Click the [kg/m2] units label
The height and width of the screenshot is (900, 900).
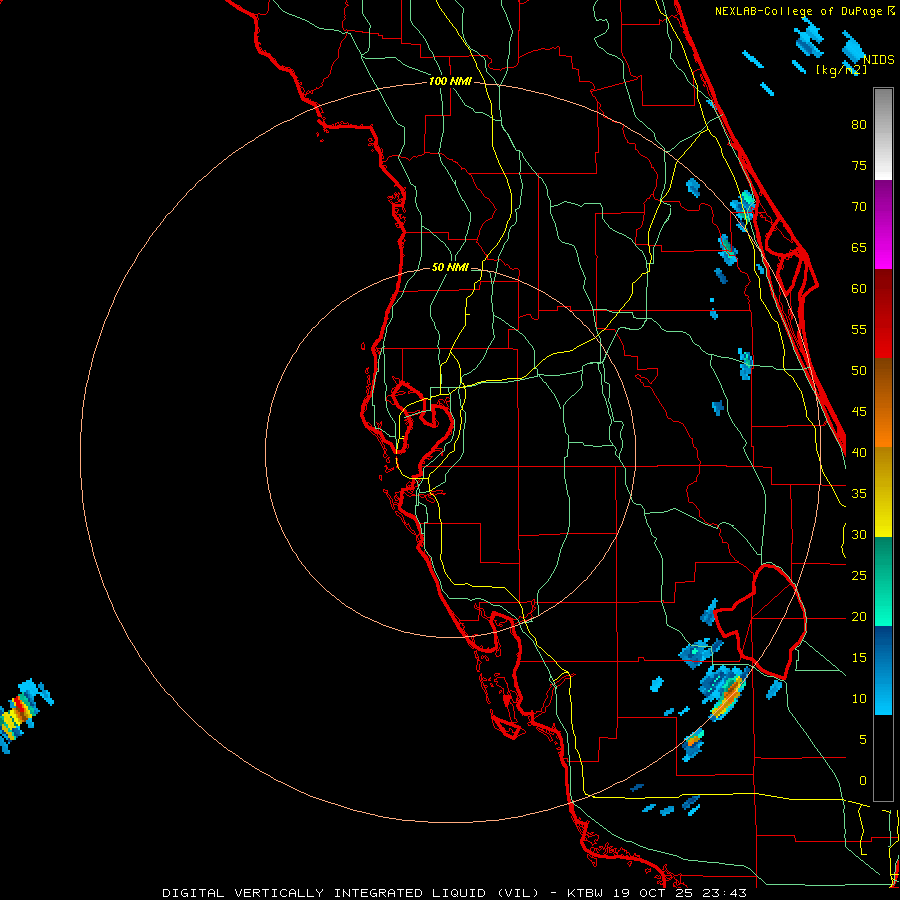841,70
